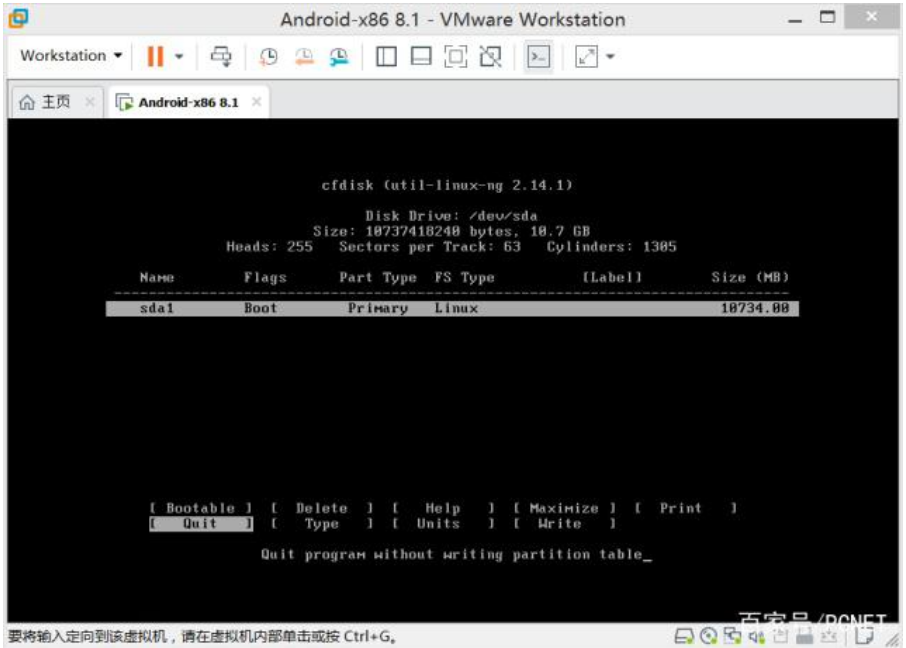Click the stretch guest display icon

pyautogui.click(x=586, y=56)
